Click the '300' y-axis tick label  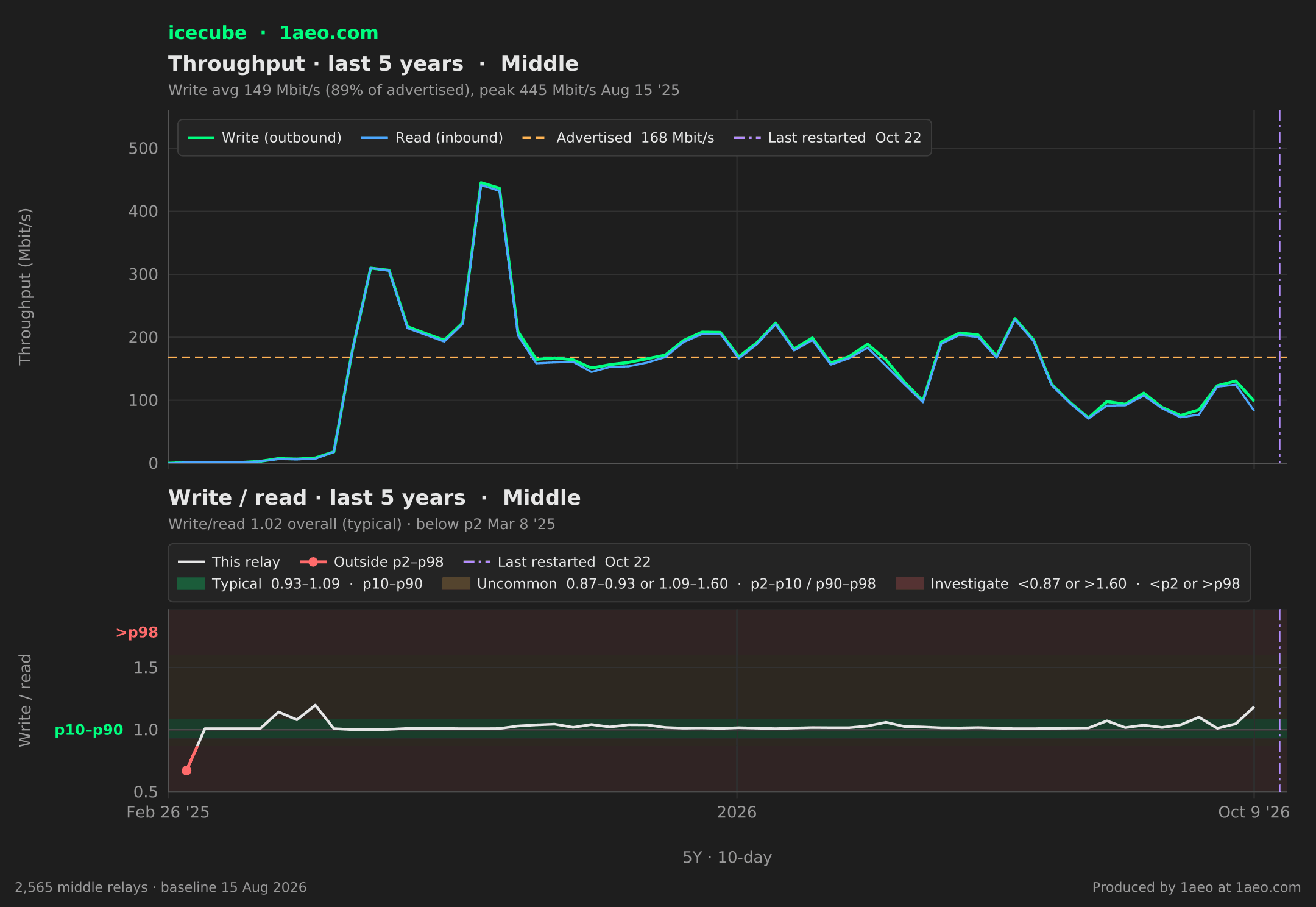[x=143, y=274]
